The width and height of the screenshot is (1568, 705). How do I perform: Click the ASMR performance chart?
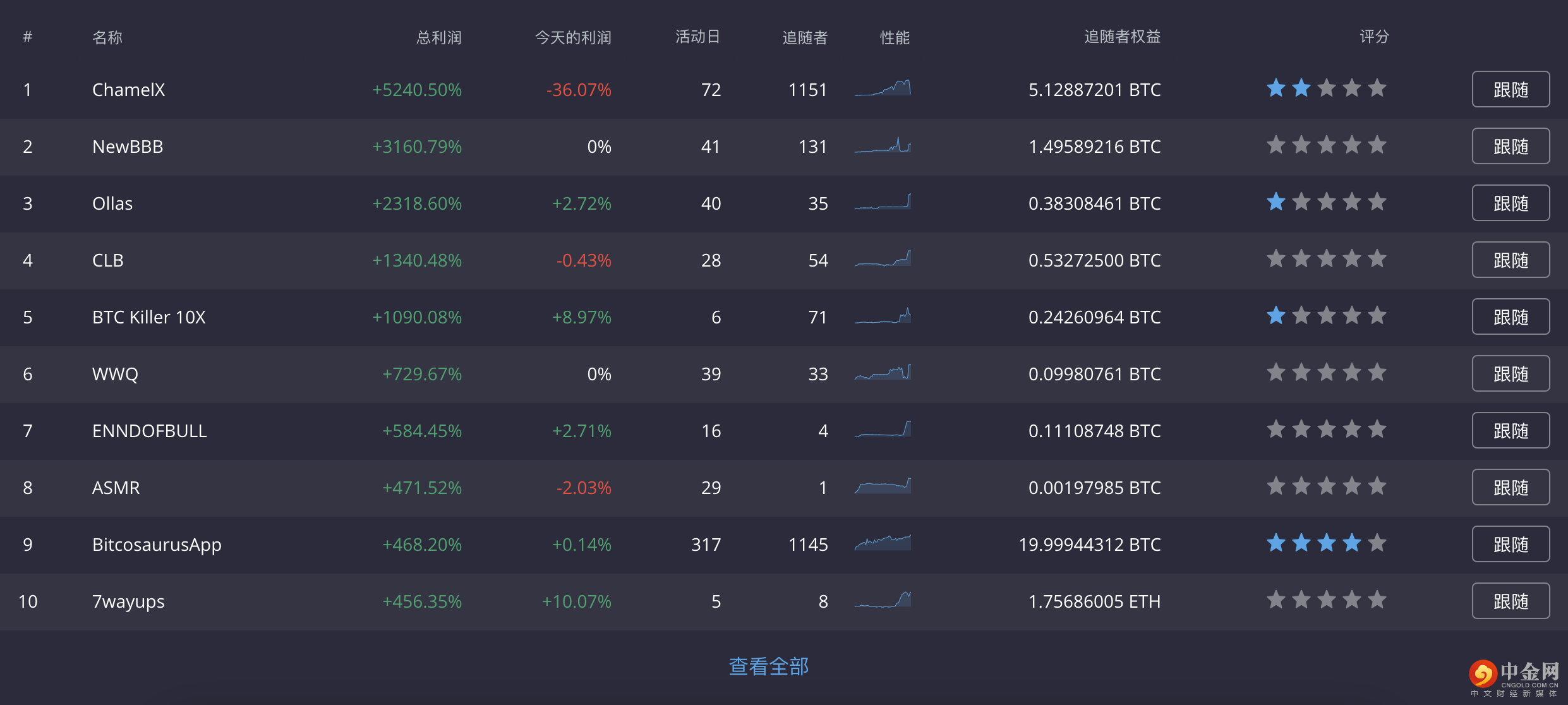click(x=883, y=486)
